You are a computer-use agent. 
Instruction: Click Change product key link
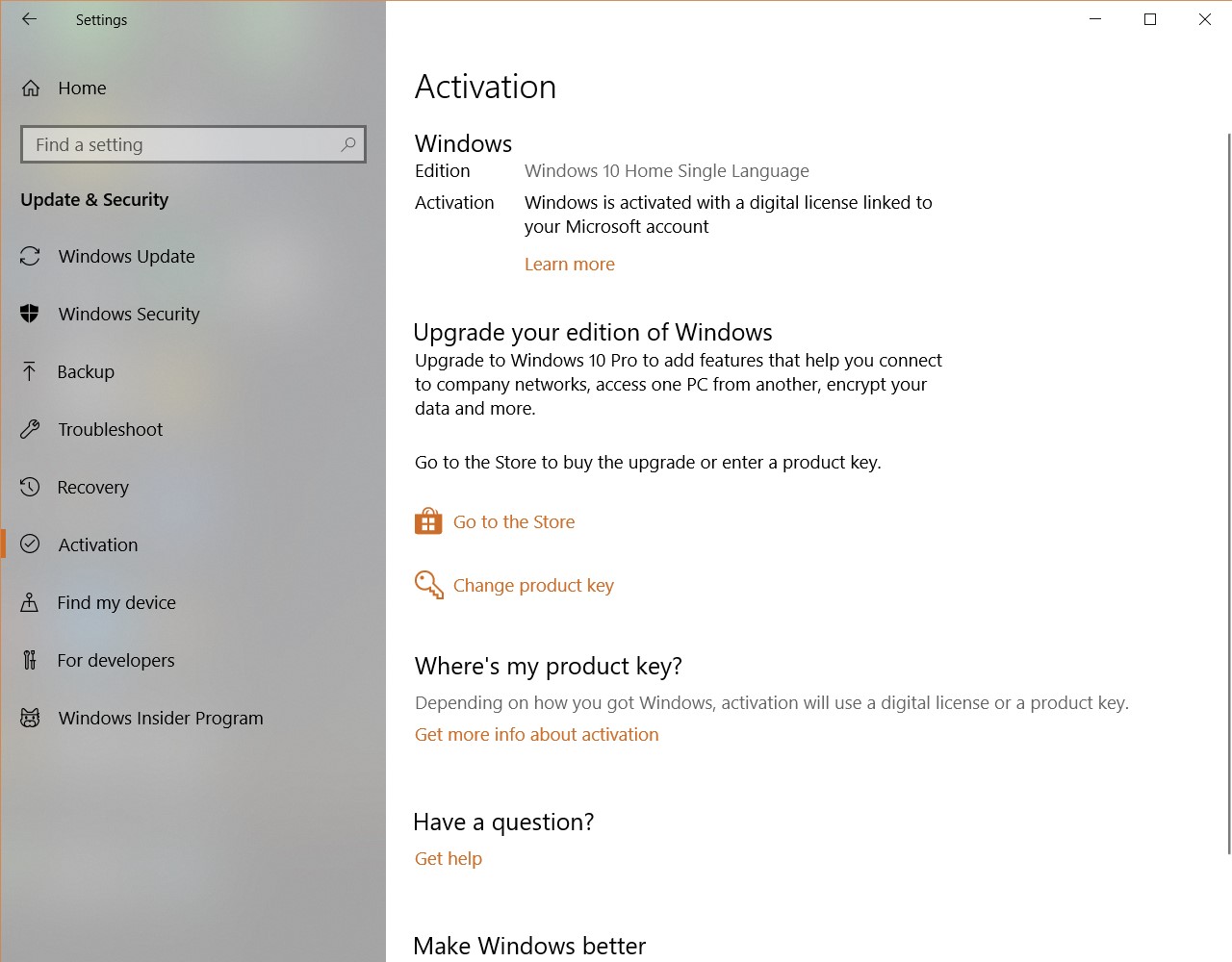point(533,585)
